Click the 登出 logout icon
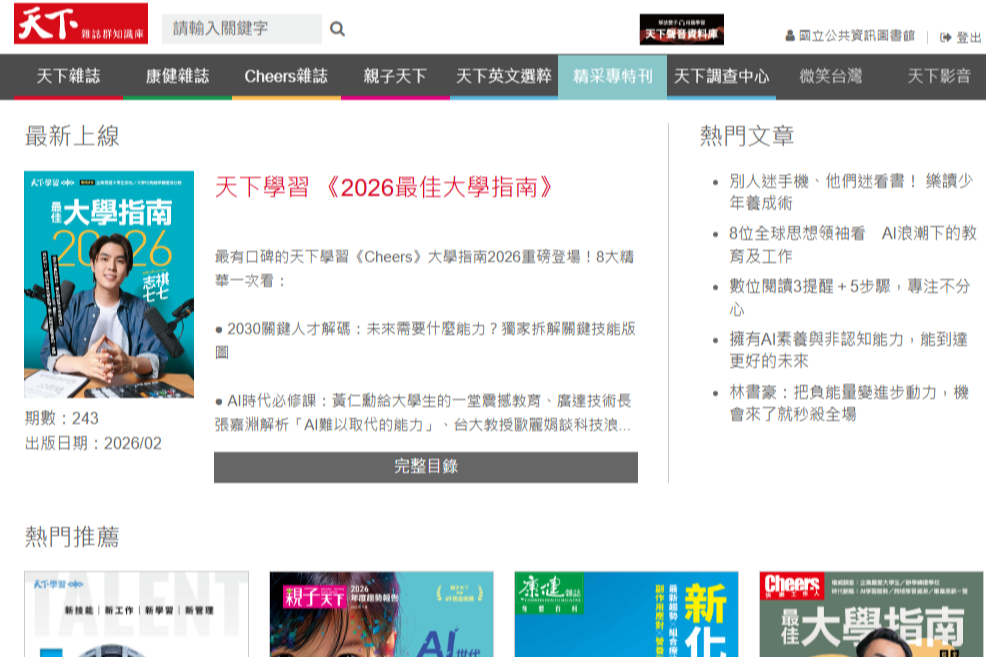 [945, 38]
